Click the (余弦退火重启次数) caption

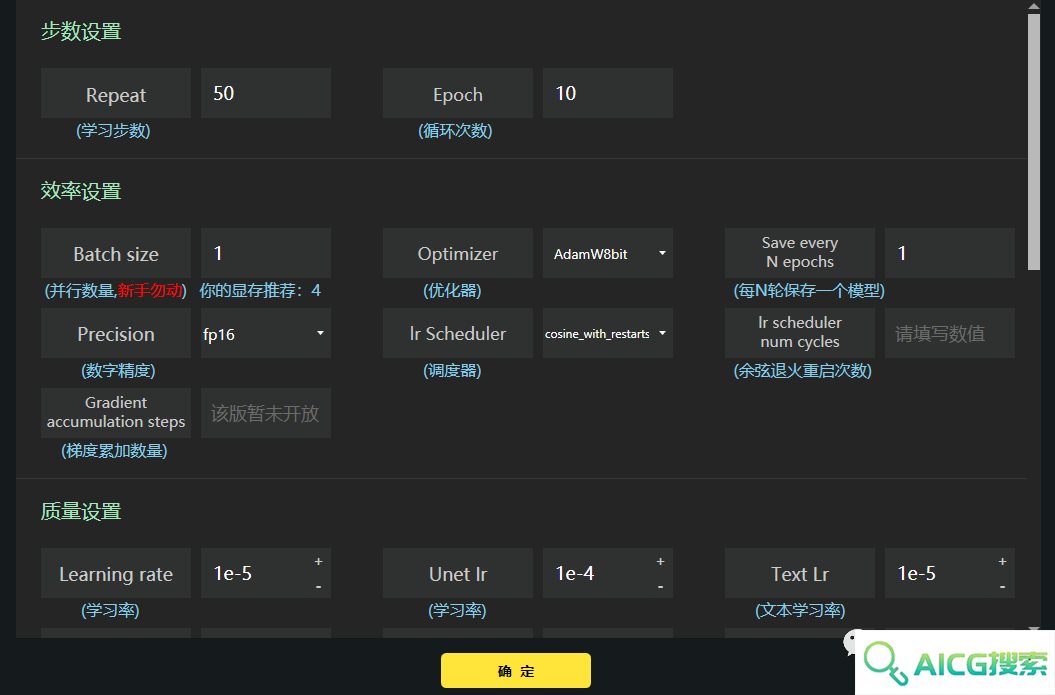coord(802,371)
